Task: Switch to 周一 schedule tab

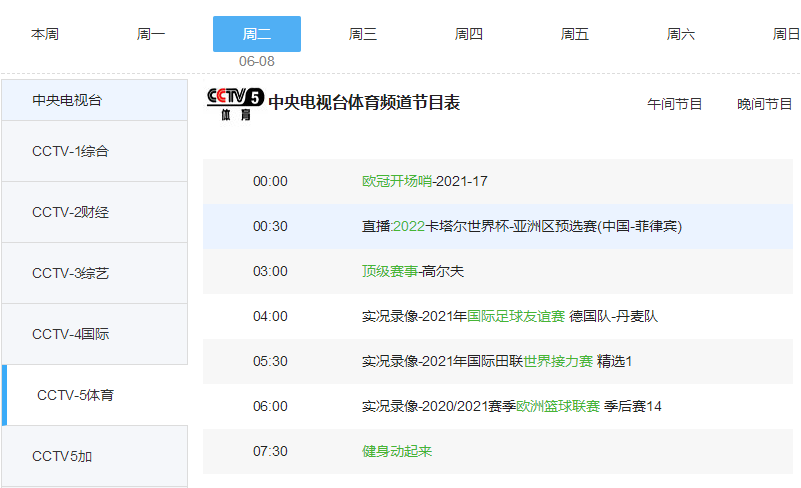Action: 151,34
